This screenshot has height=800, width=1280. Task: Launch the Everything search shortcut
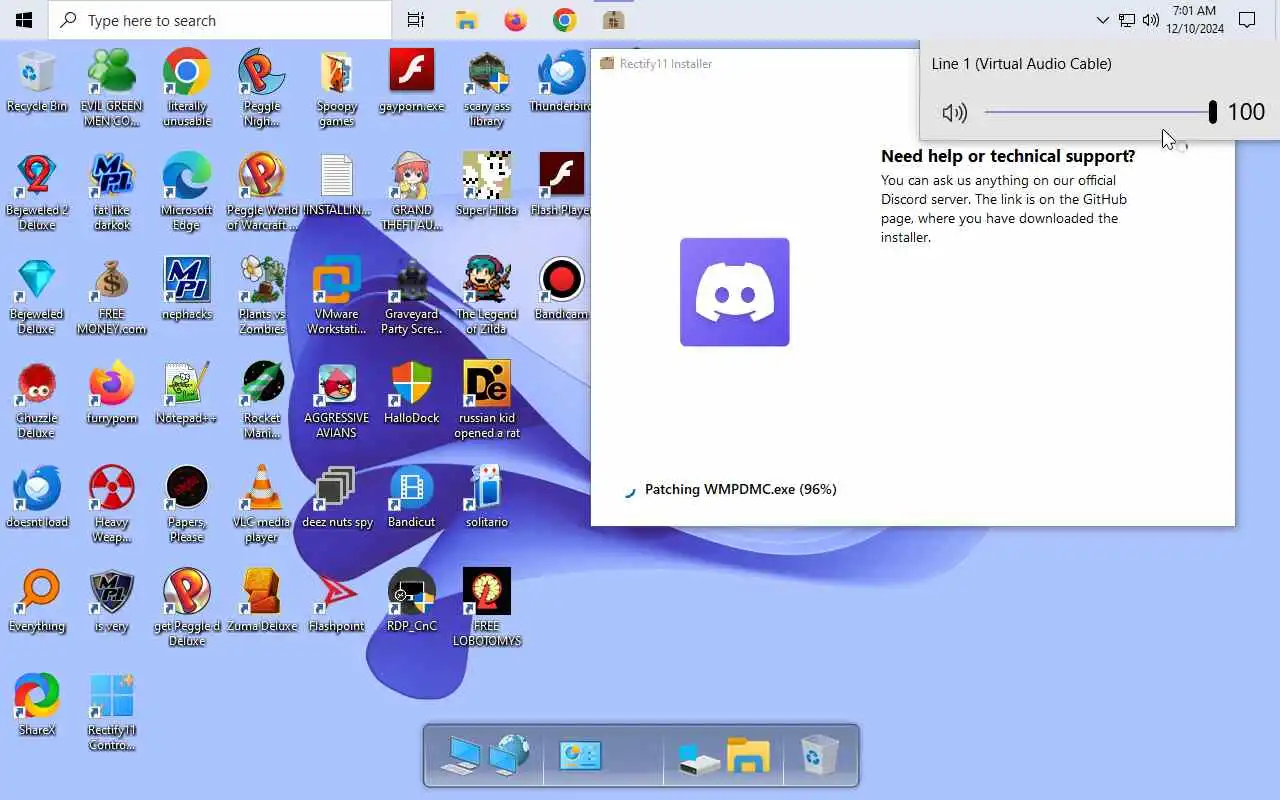[37, 601]
